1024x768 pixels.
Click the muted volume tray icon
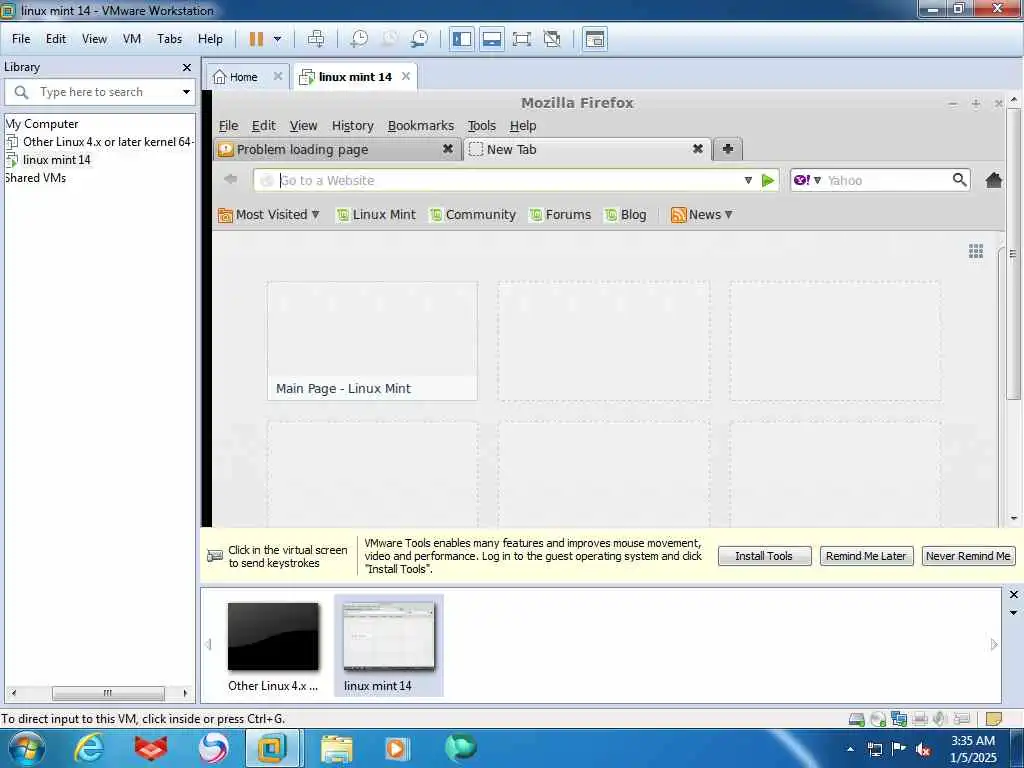(x=923, y=749)
